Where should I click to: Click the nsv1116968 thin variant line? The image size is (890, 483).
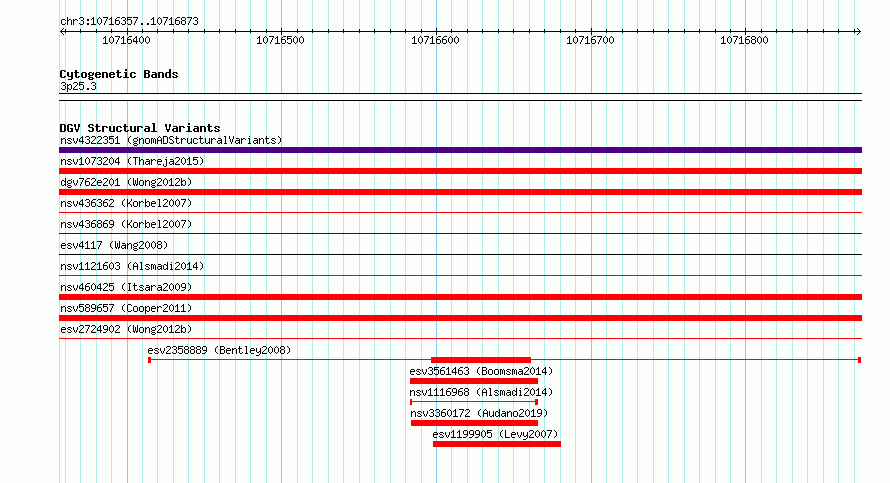[x=474, y=402]
